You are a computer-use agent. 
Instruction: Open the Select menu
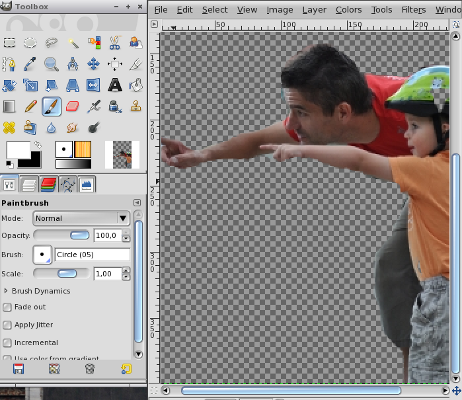[215, 10]
